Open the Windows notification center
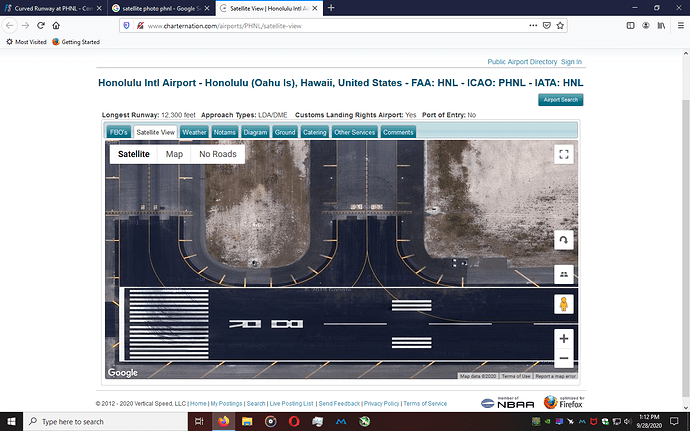 point(675,422)
